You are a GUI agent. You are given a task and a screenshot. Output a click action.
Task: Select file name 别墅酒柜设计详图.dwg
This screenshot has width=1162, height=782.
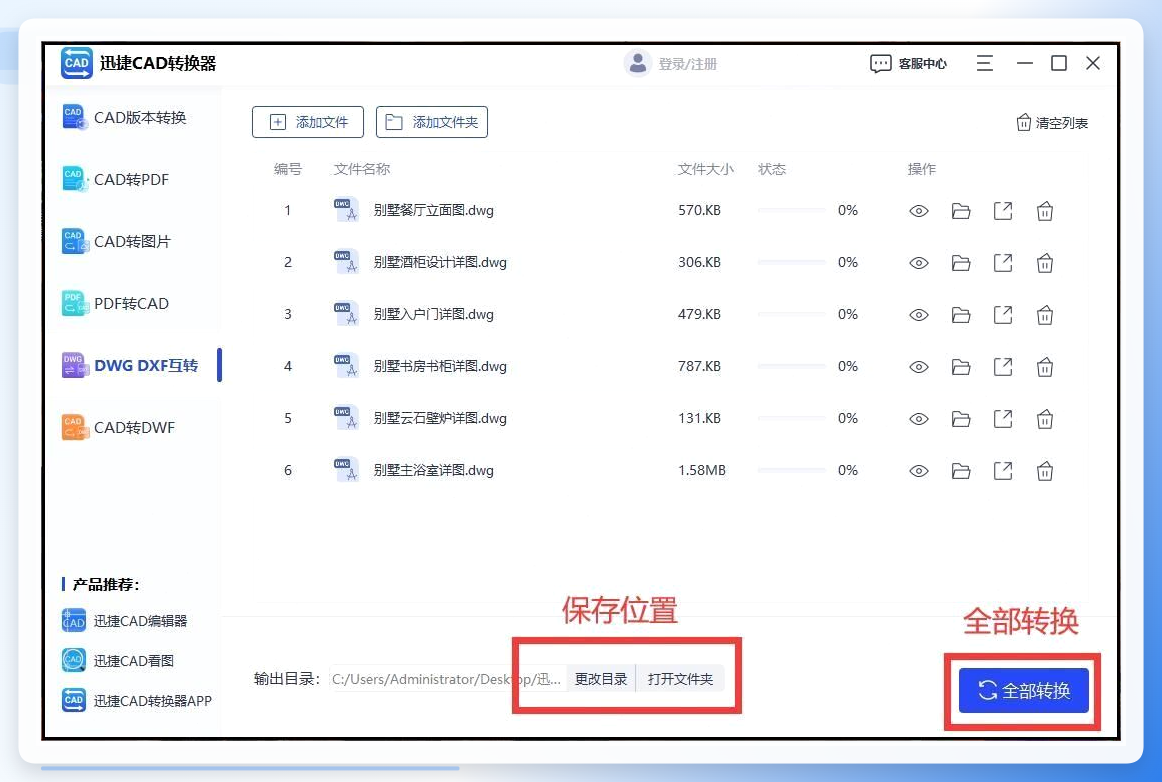[x=440, y=262]
